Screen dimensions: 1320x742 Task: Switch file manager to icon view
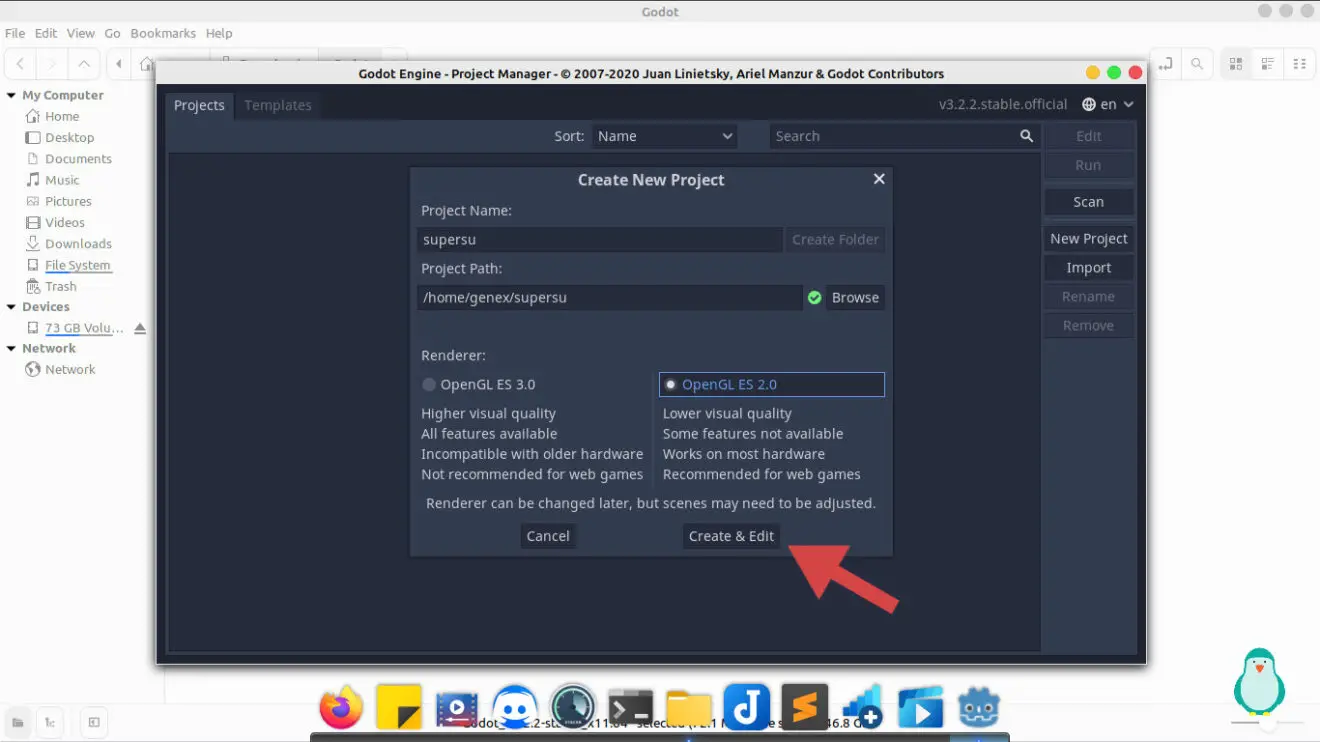coord(1236,64)
